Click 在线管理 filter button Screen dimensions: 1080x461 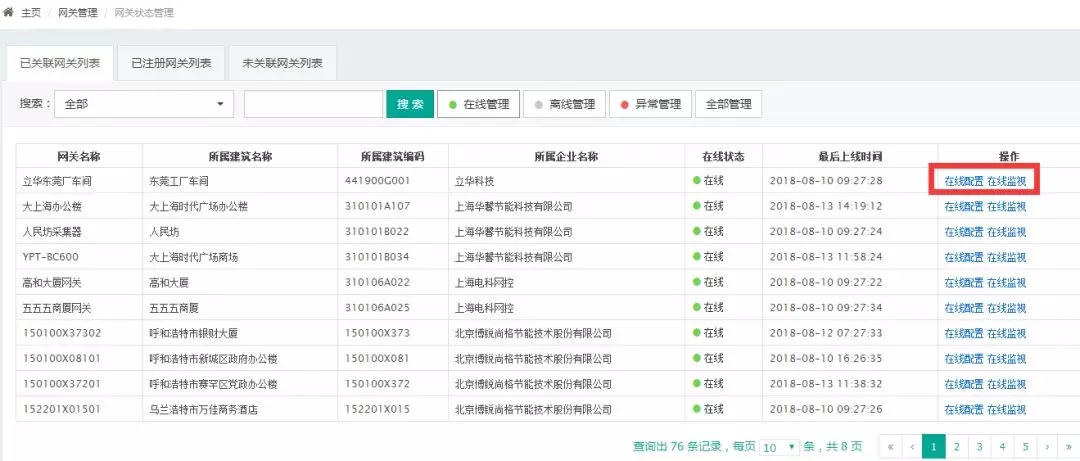[479, 104]
